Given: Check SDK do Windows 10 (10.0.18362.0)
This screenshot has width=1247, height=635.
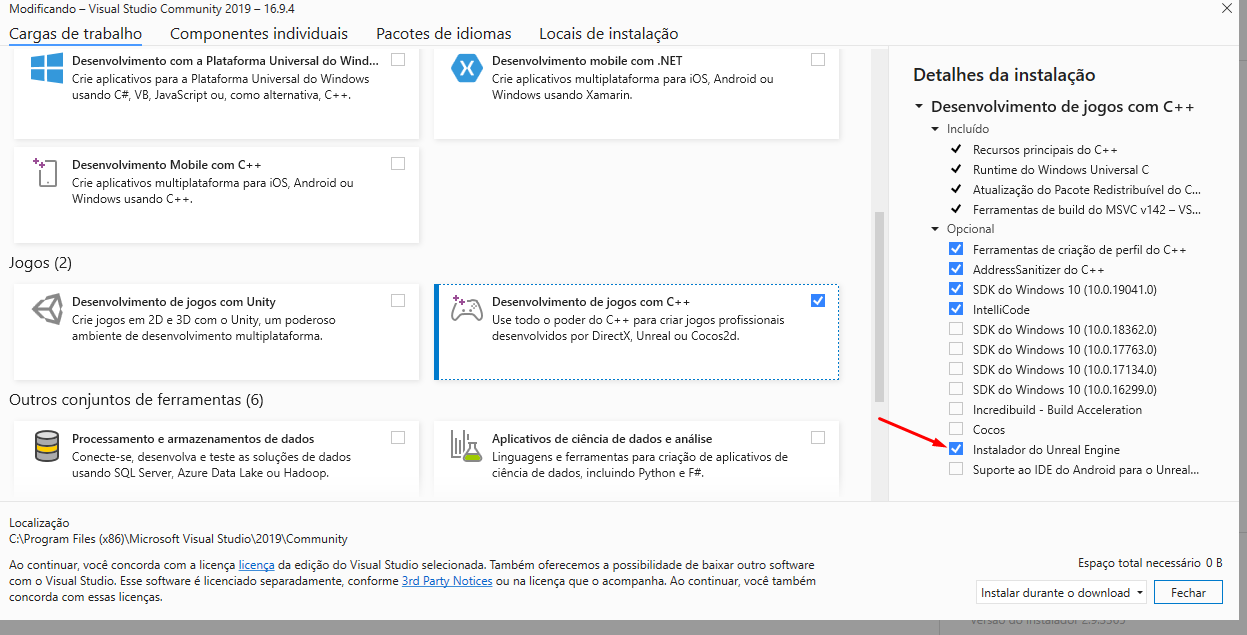Looking at the screenshot, I should click(956, 329).
